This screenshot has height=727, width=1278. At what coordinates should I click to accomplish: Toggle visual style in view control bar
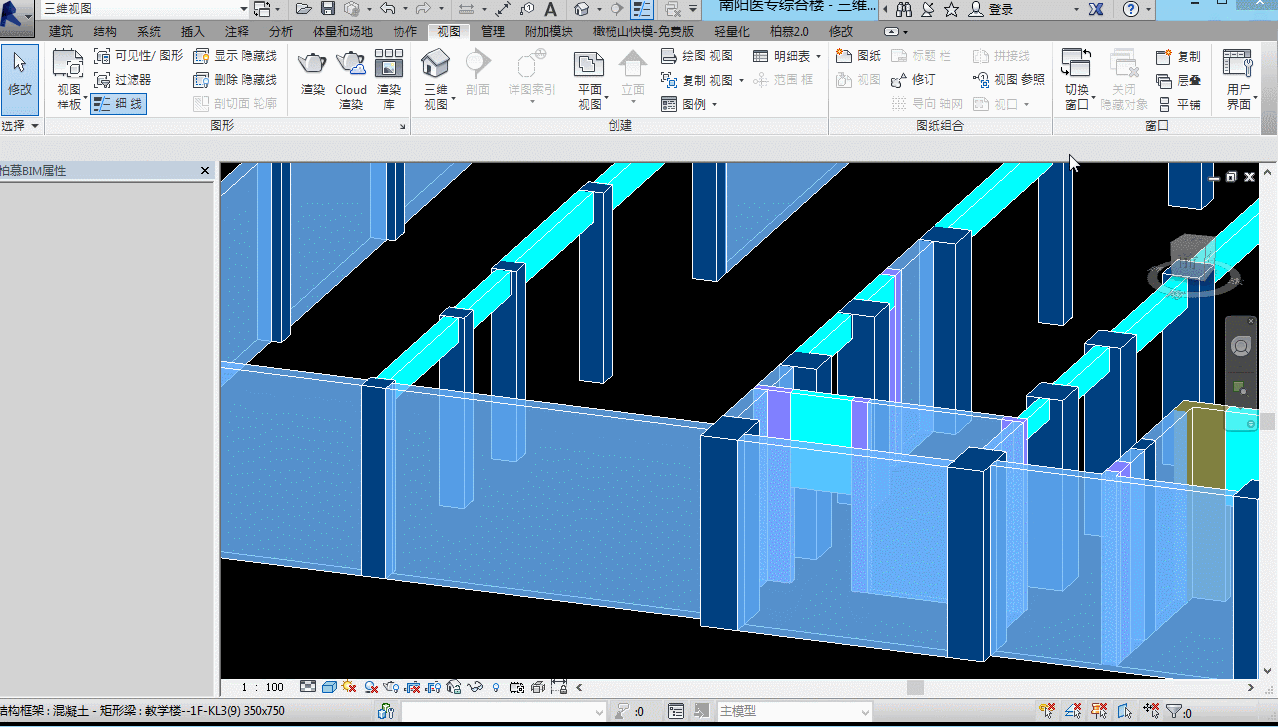click(329, 687)
